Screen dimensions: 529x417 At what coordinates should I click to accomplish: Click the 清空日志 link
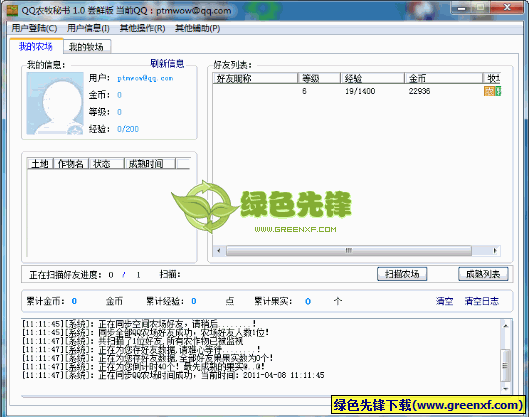pos(481,301)
